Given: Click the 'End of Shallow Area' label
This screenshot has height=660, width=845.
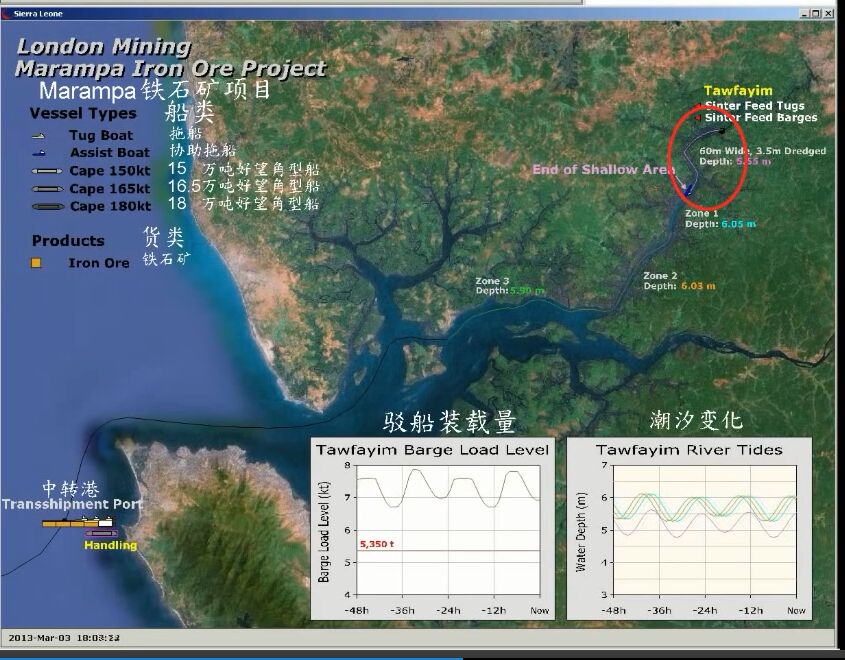Looking at the screenshot, I should click(x=604, y=170).
